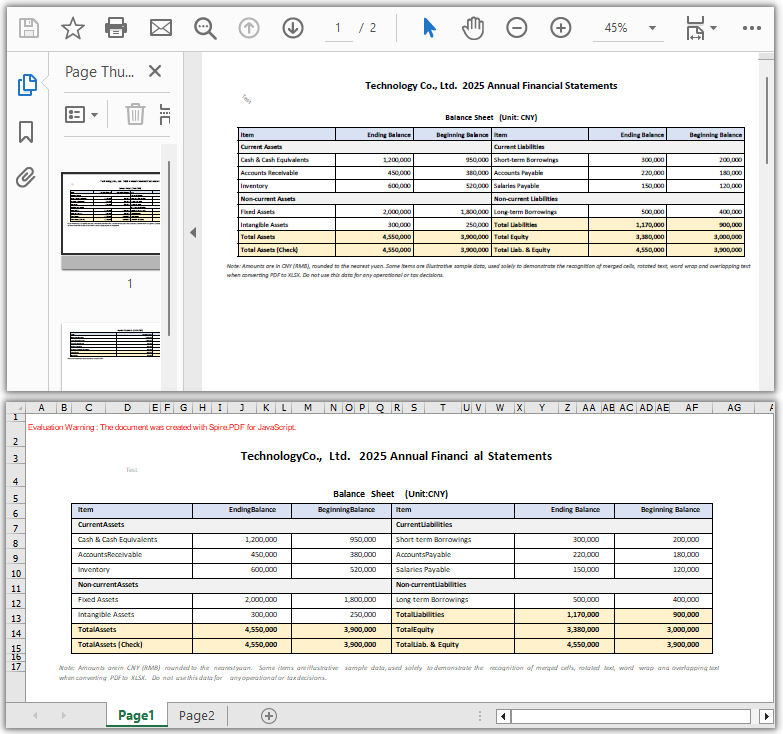Click the select-all corner of the spreadsheet
Screen dimensions: 783x734
tap(15, 407)
